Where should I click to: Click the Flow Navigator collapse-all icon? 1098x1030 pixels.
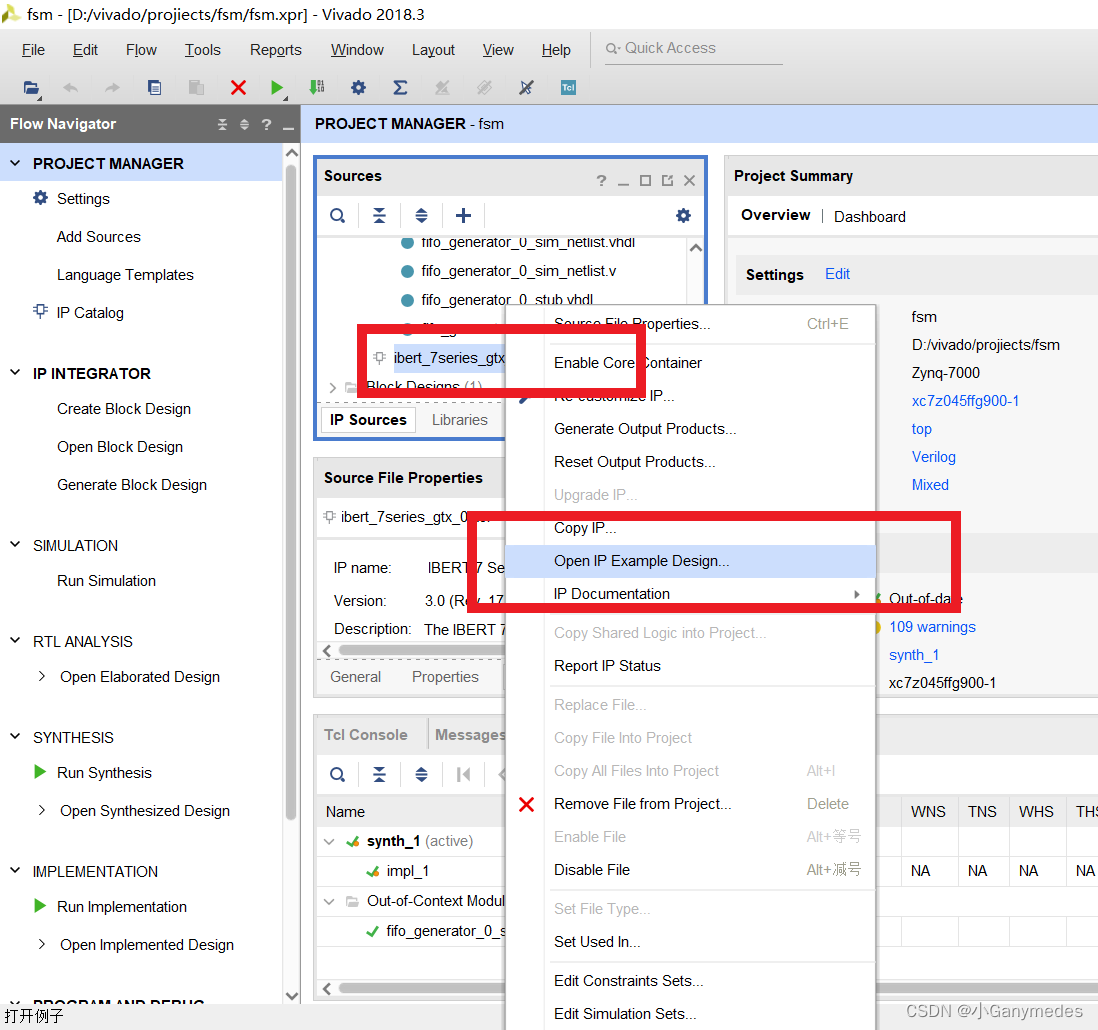pos(222,125)
